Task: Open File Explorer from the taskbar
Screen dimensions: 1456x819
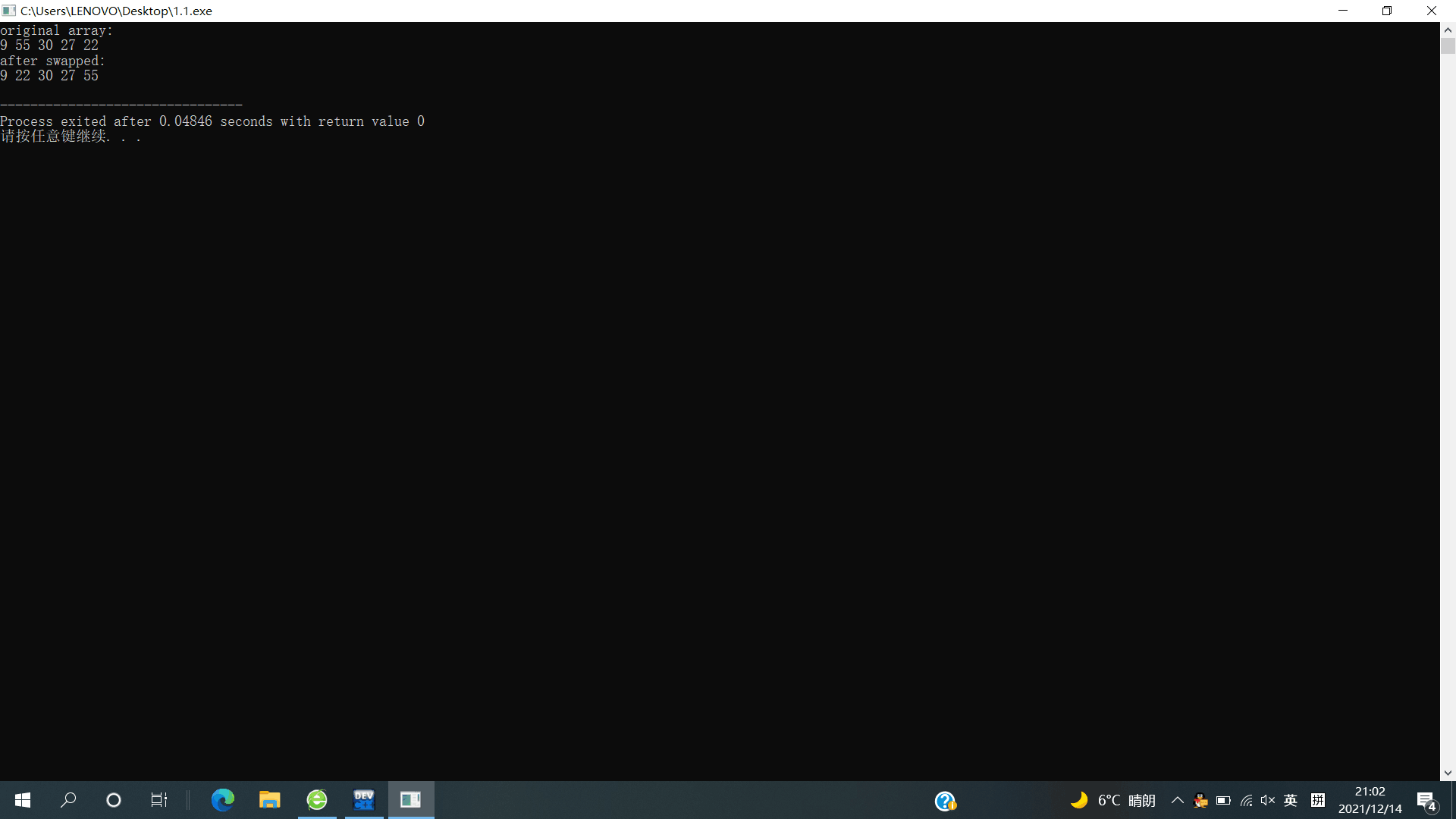Action: click(269, 800)
